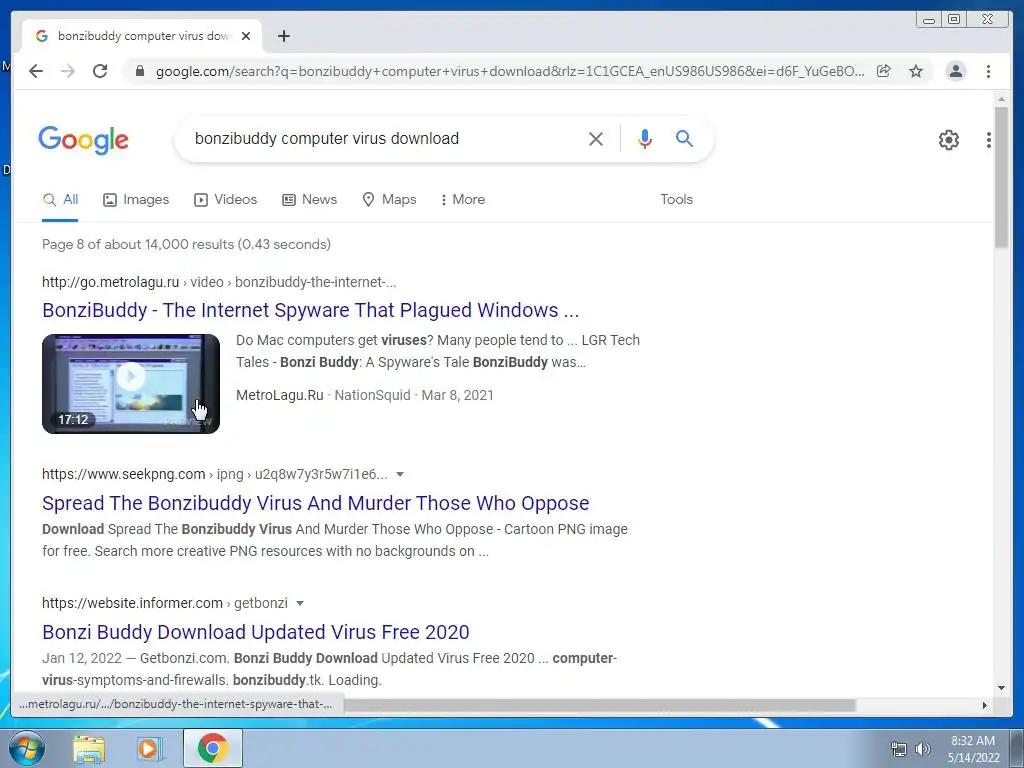The width and height of the screenshot is (1024, 768).
Task: Reload the current page
Action: click(100, 71)
